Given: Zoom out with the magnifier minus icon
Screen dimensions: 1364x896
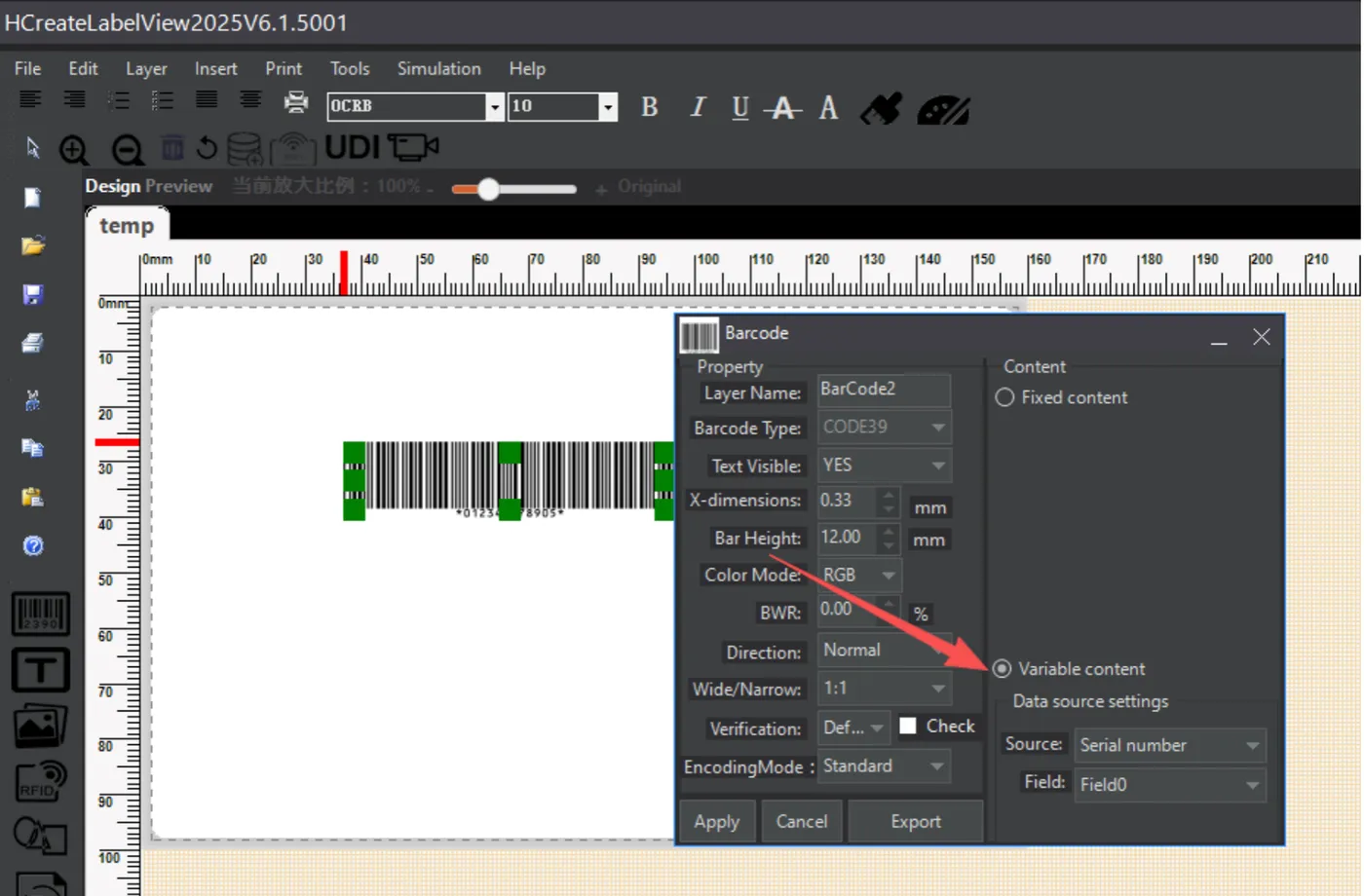Looking at the screenshot, I should coord(127,149).
